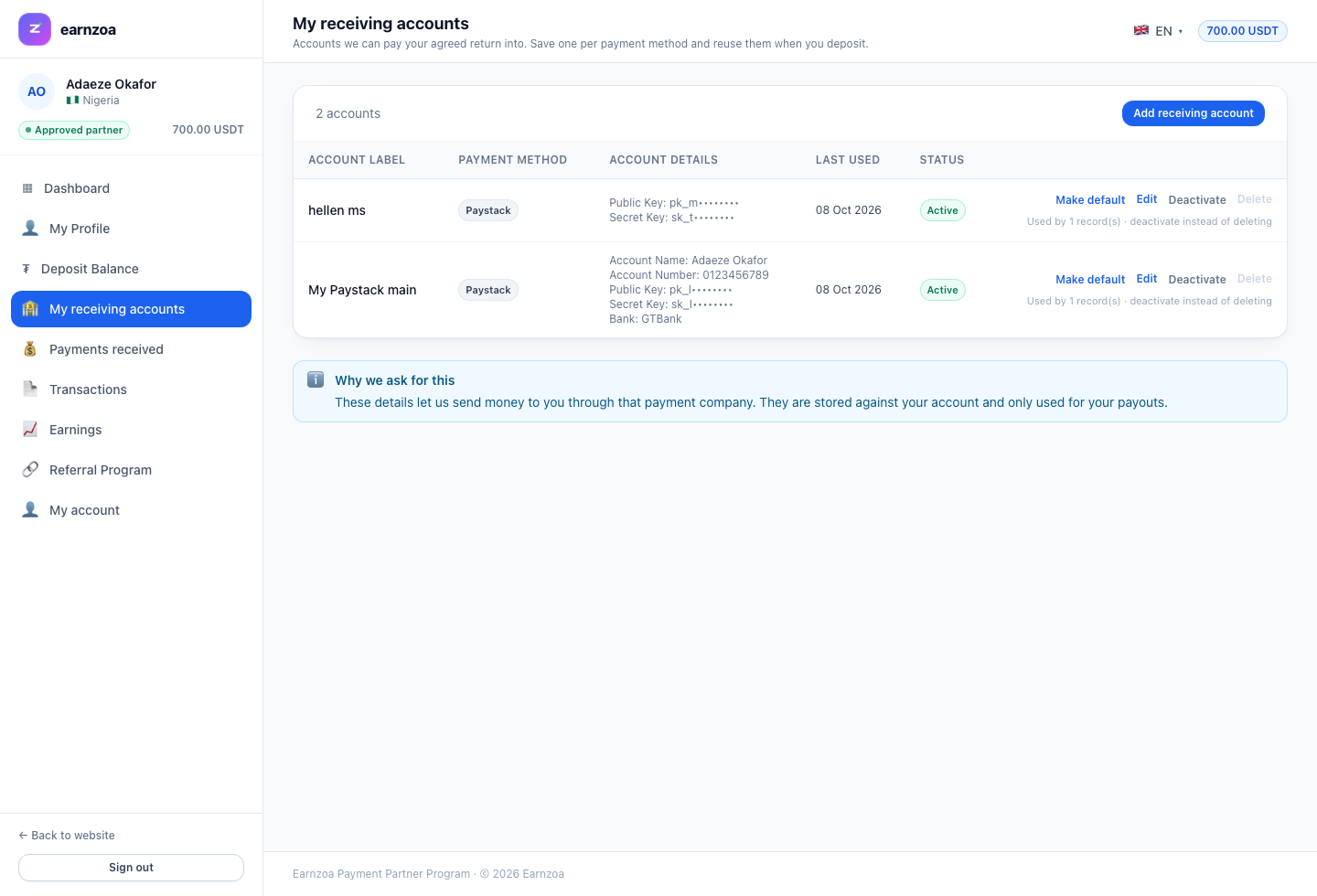Click the My account person icon
Viewport: 1317px width, 896px height.
30,510
